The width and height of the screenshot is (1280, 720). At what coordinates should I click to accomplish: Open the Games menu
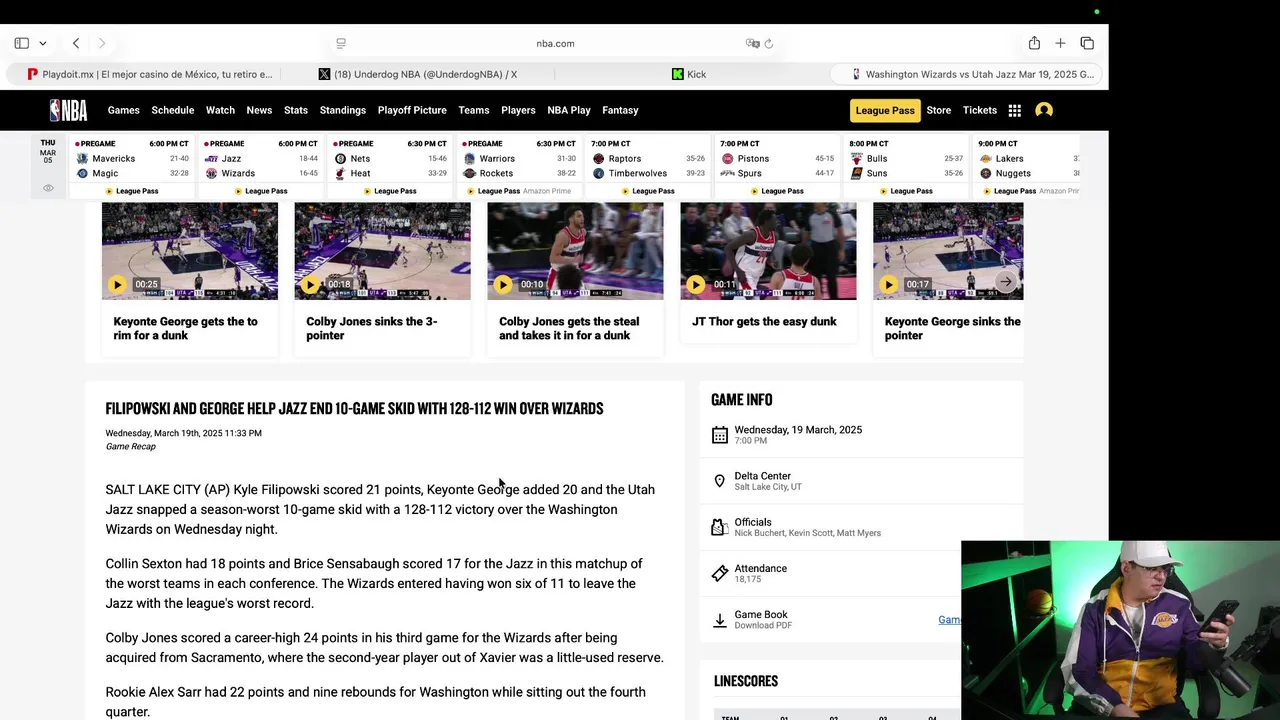[x=124, y=110]
